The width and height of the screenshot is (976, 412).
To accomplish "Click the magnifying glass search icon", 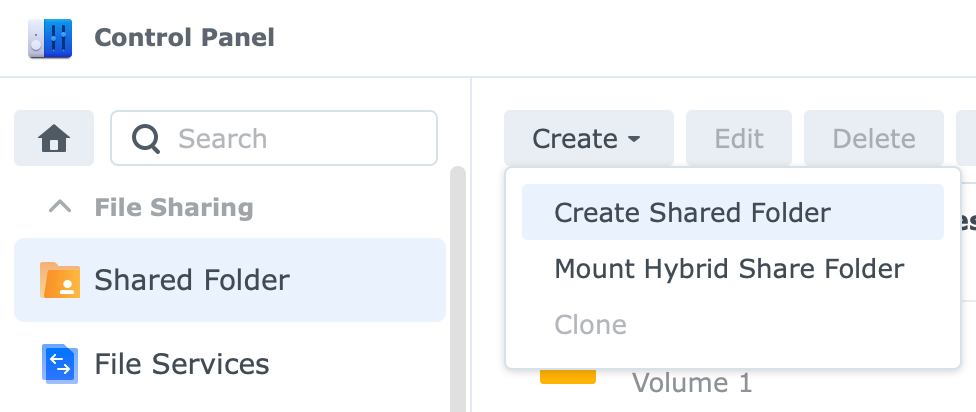I will tap(146, 138).
